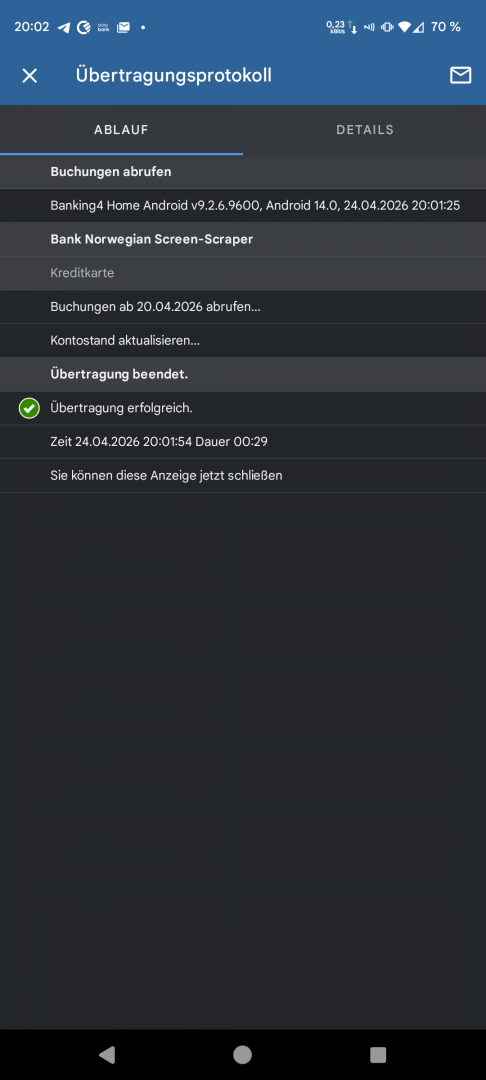
Task: Select 'Bank Norwegian Screen-Scraper' row
Action: tap(243, 240)
